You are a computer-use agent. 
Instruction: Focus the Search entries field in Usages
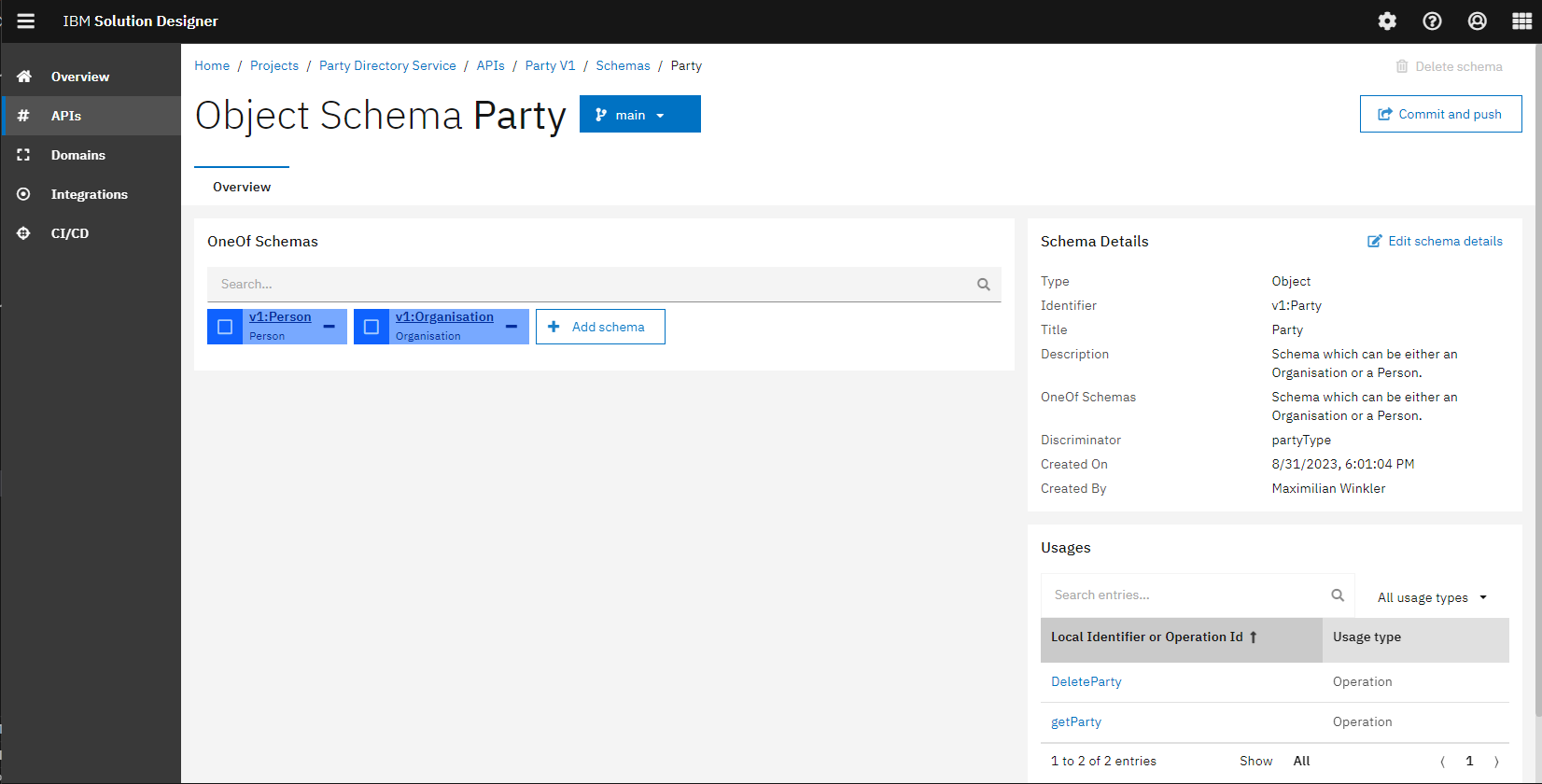[1185, 595]
